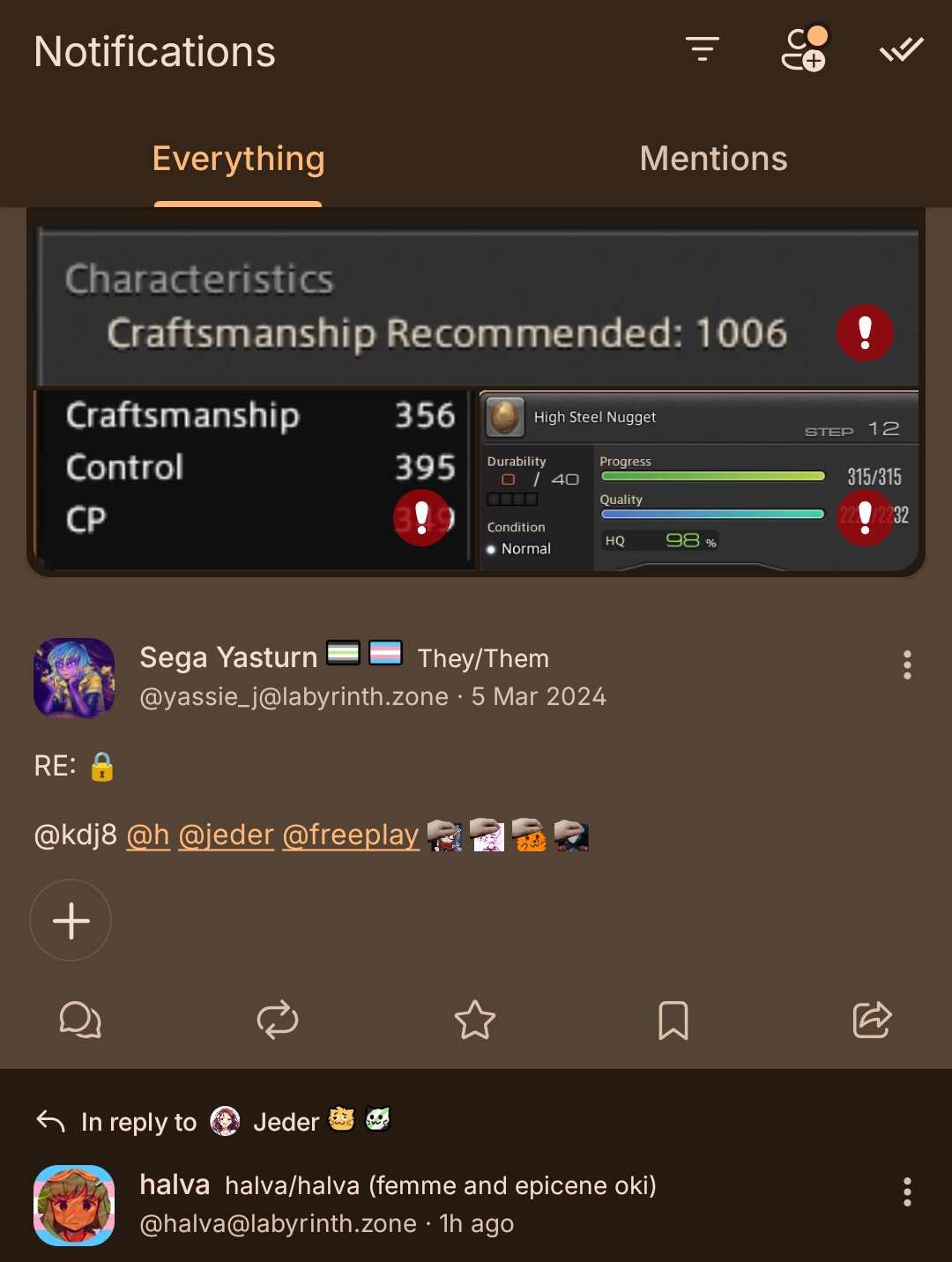Favorite the post with star icon
The width and height of the screenshot is (952, 1262).
click(475, 1020)
